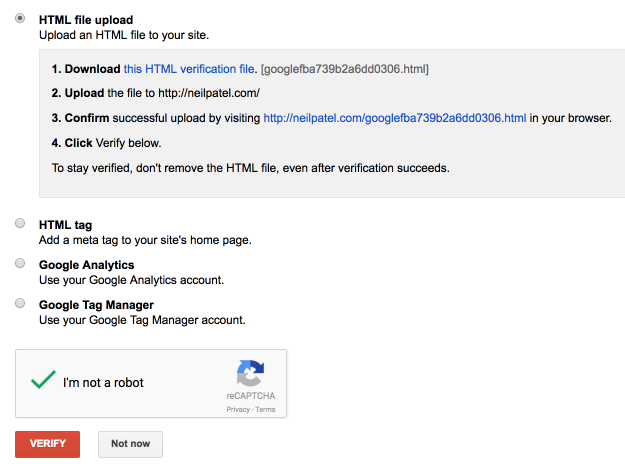Click "Use your Google Analytics account" description
This screenshot has width=625, height=472.
pos(131,280)
